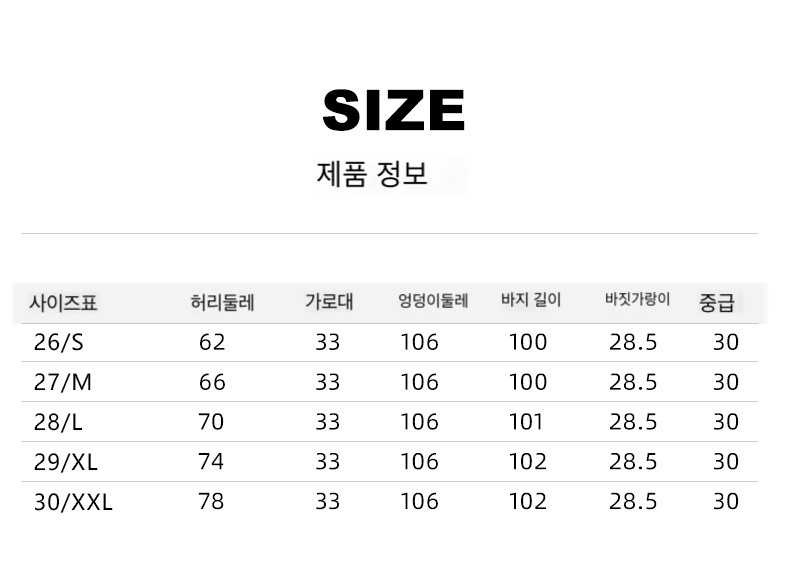
Task: Click waist value 74 for 29/XL
Action: coord(211,462)
